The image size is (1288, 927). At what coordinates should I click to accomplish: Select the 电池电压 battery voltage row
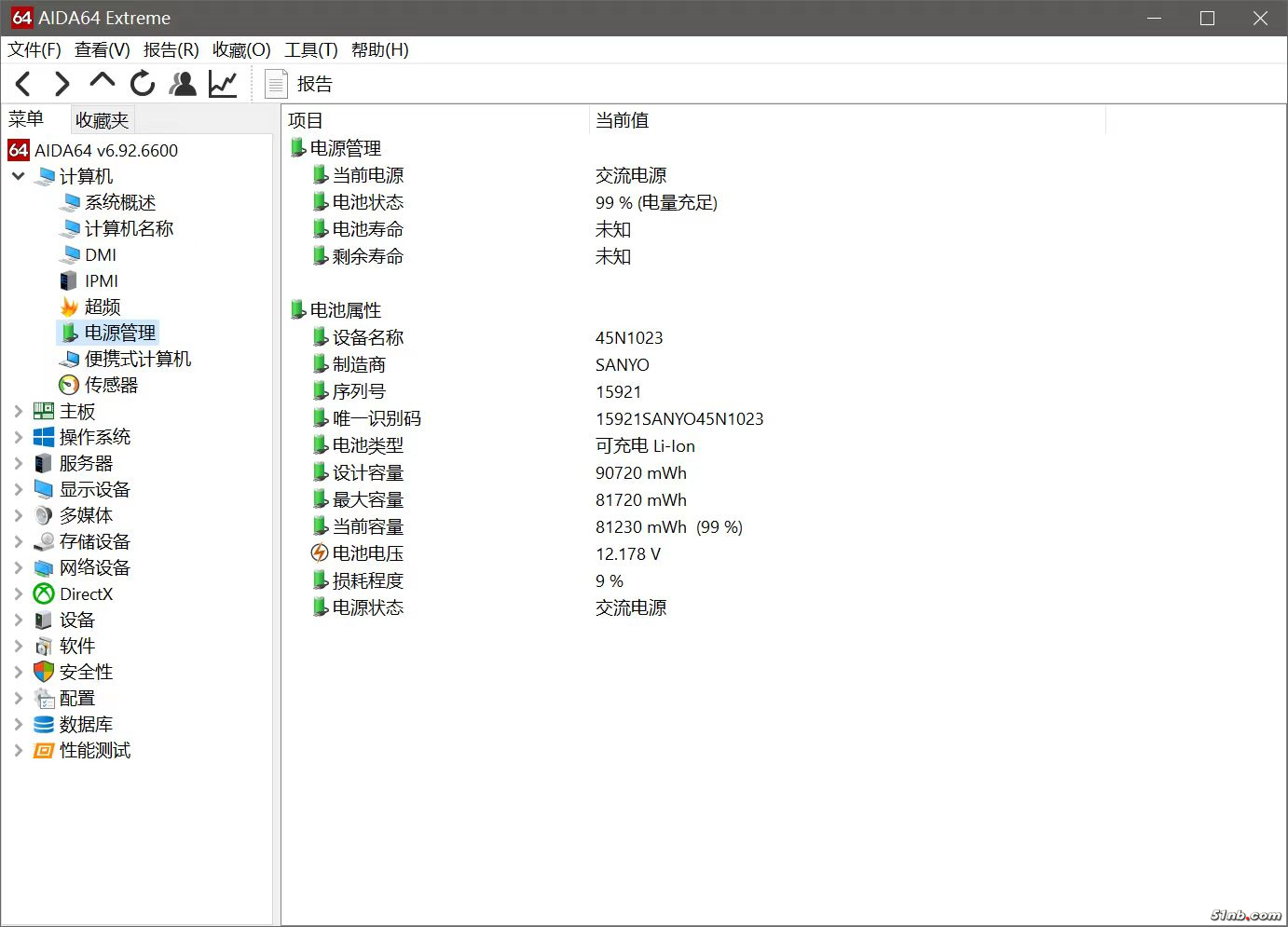pyautogui.click(x=367, y=553)
